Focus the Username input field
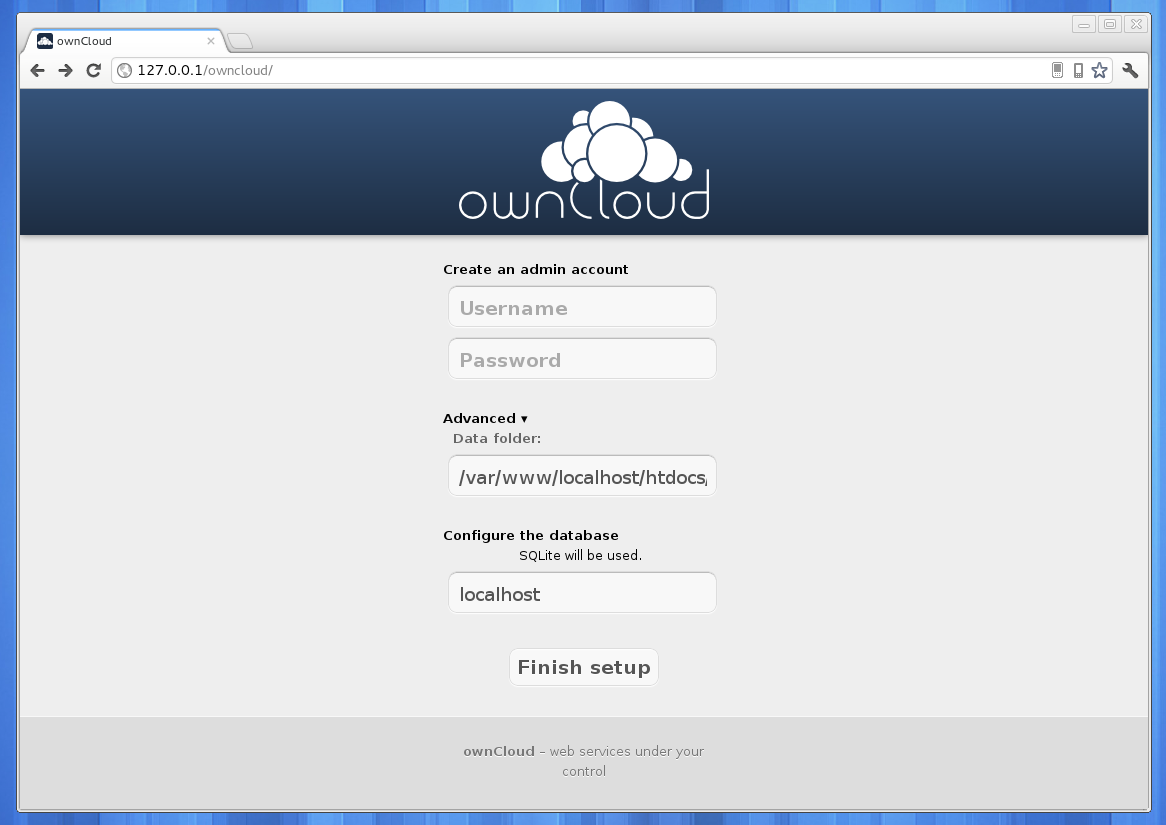This screenshot has width=1166, height=825. 582,307
